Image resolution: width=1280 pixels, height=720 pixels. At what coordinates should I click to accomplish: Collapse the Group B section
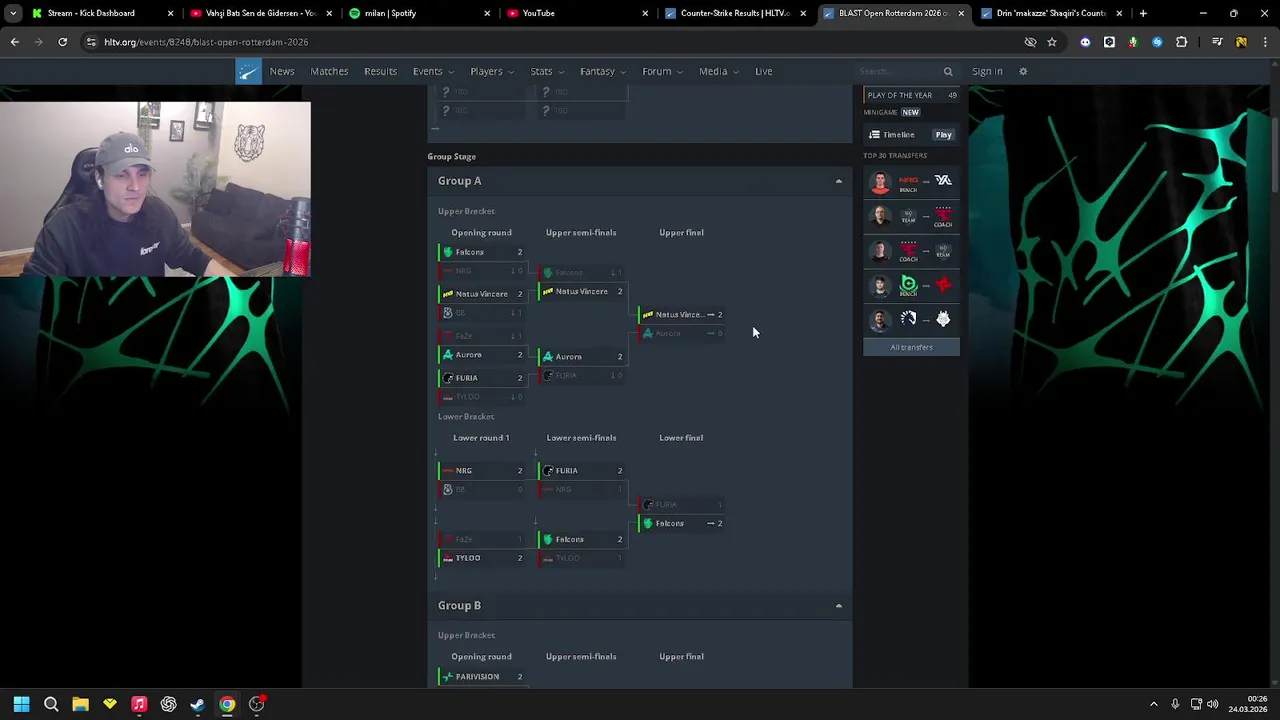point(838,606)
